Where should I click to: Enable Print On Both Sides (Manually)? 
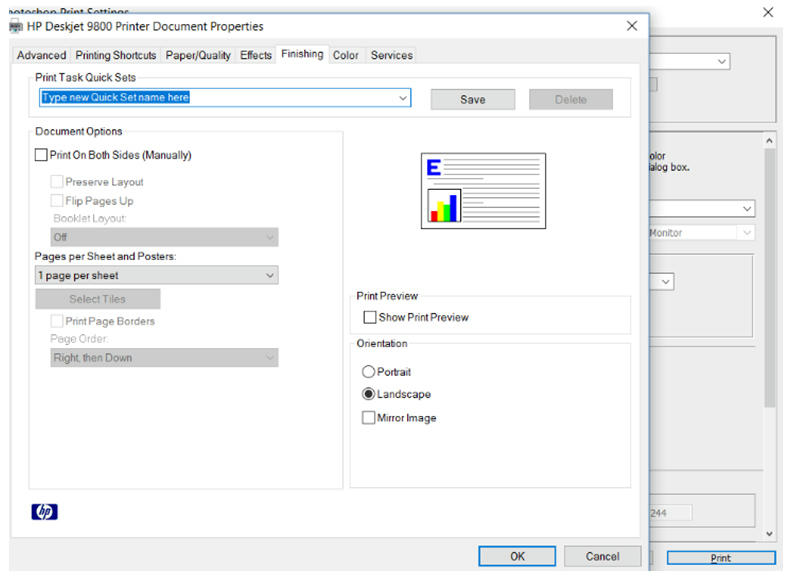tap(41, 155)
